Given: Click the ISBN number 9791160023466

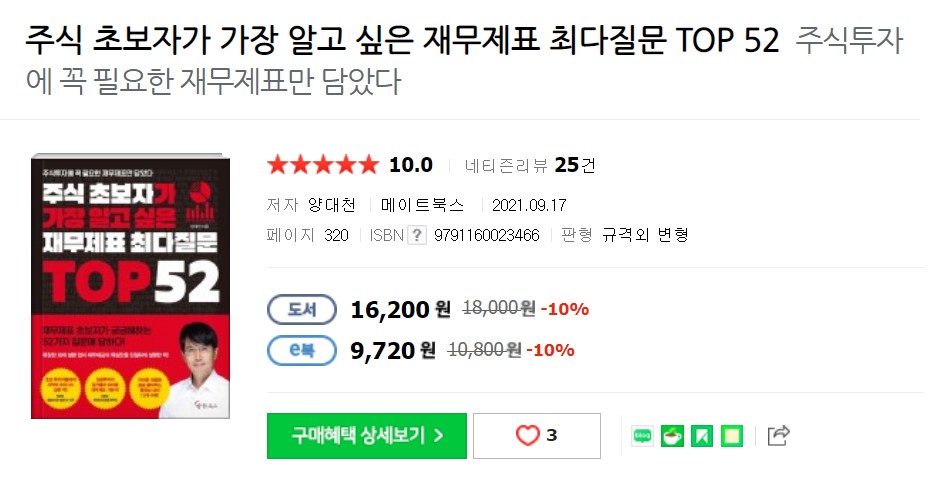Looking at the screenshot, I should click(487, 235).
